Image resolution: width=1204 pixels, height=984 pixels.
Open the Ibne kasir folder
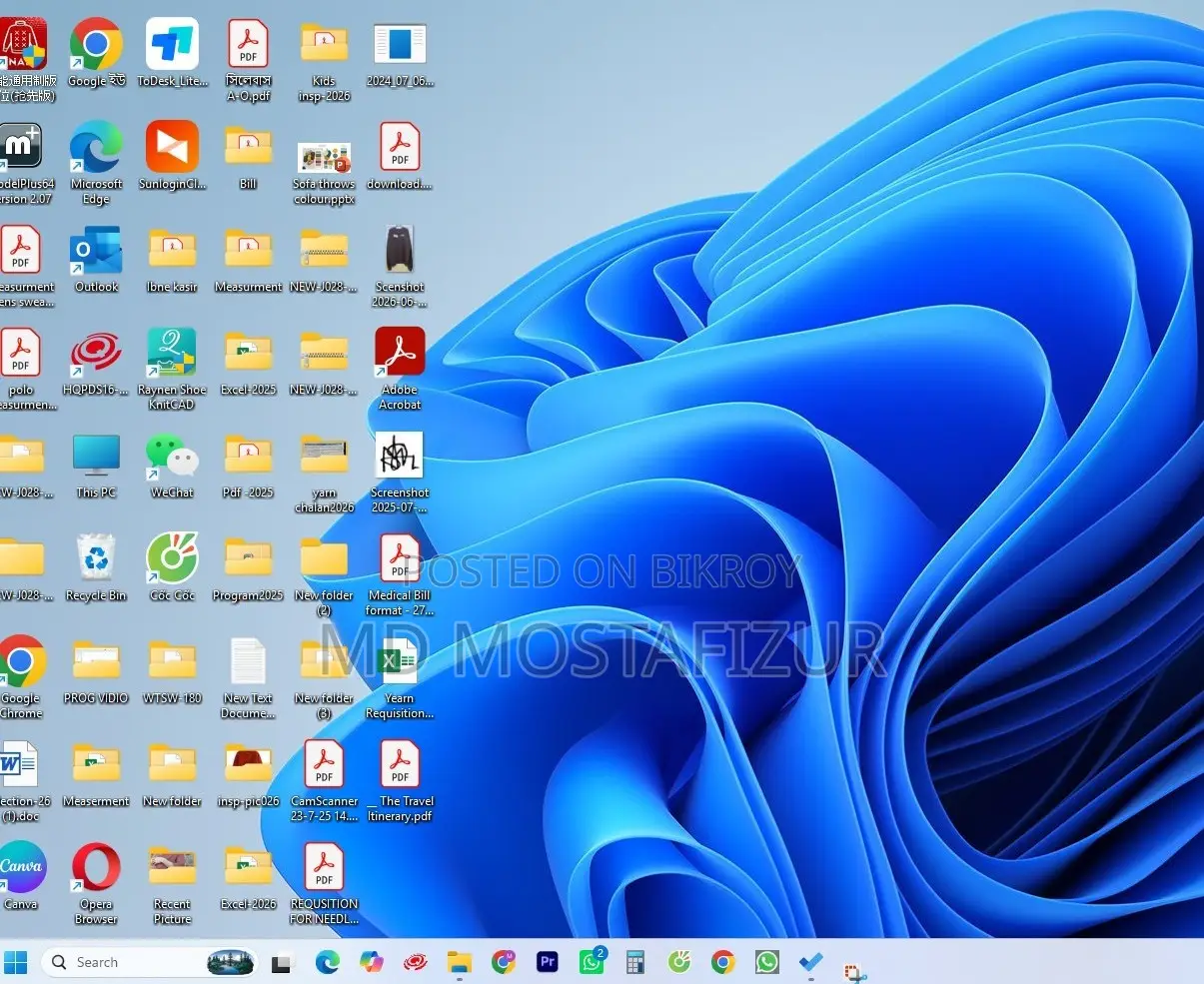[x=172, y=259]
